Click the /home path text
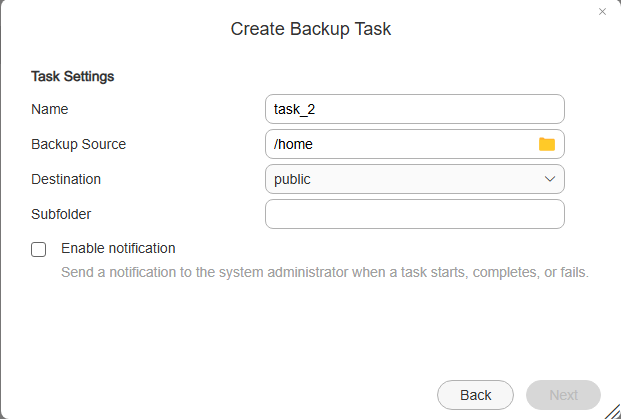The width and height of the screenshot is (621, 419). (x=294, y=144)
